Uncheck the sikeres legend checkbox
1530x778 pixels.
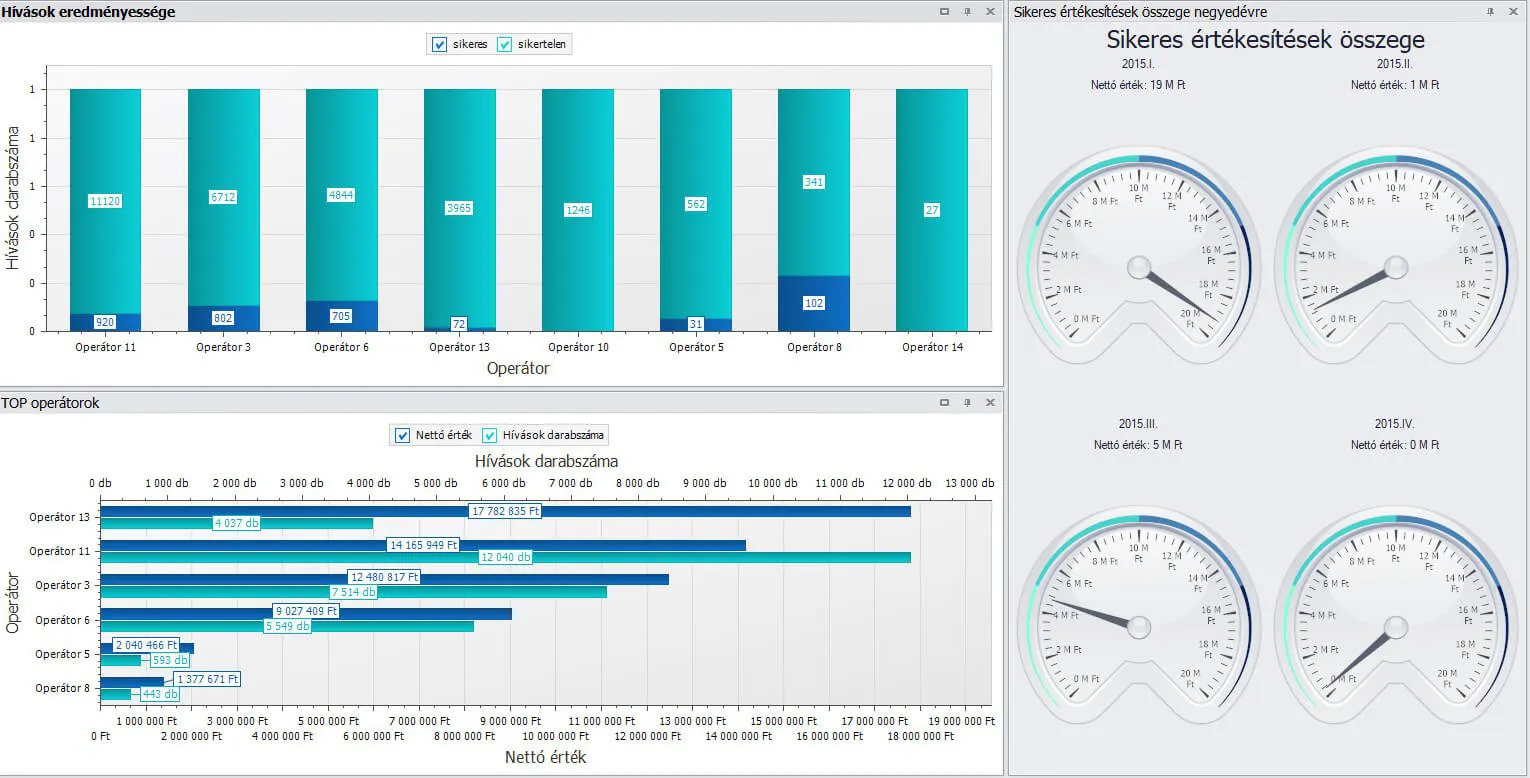click(x=439, y=44)
